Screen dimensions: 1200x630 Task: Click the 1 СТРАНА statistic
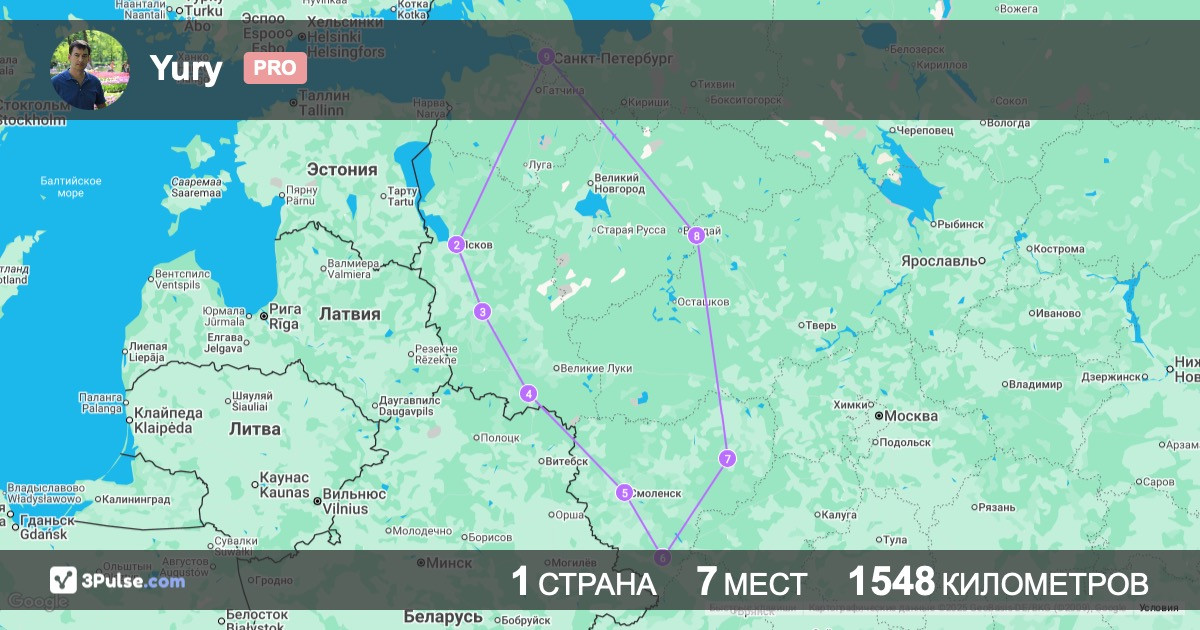tap(583, 582)
